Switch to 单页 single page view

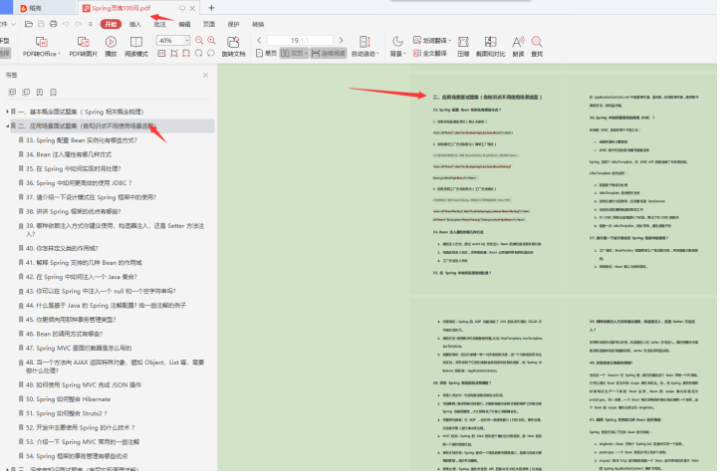266,53
